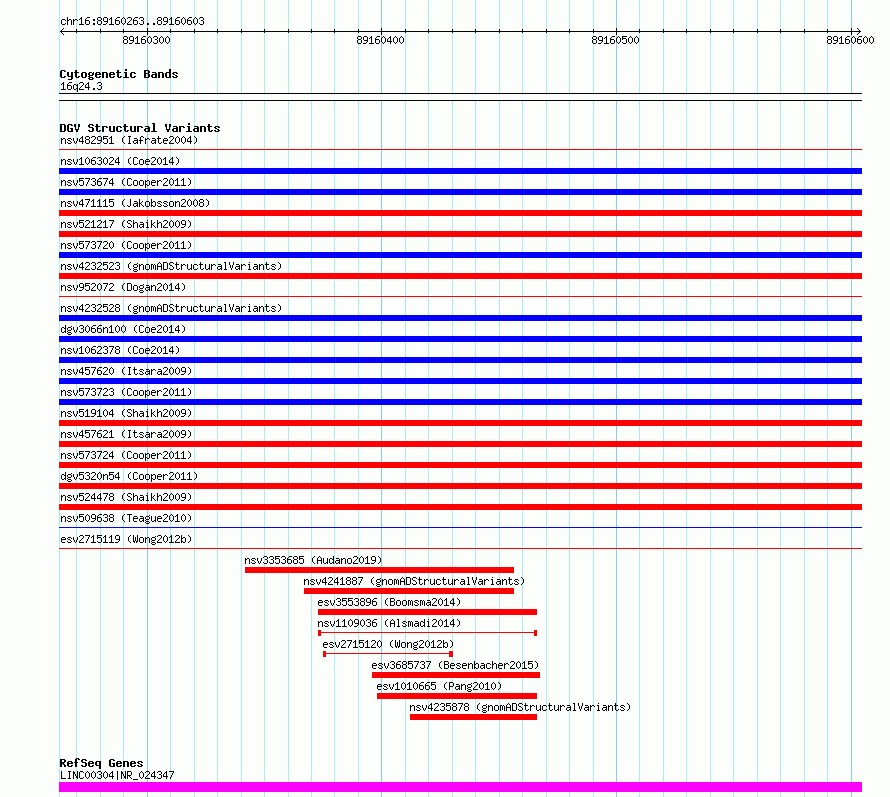
Task: Click the thin red feature under esv2715120
Action: click(x=388, y=654)
